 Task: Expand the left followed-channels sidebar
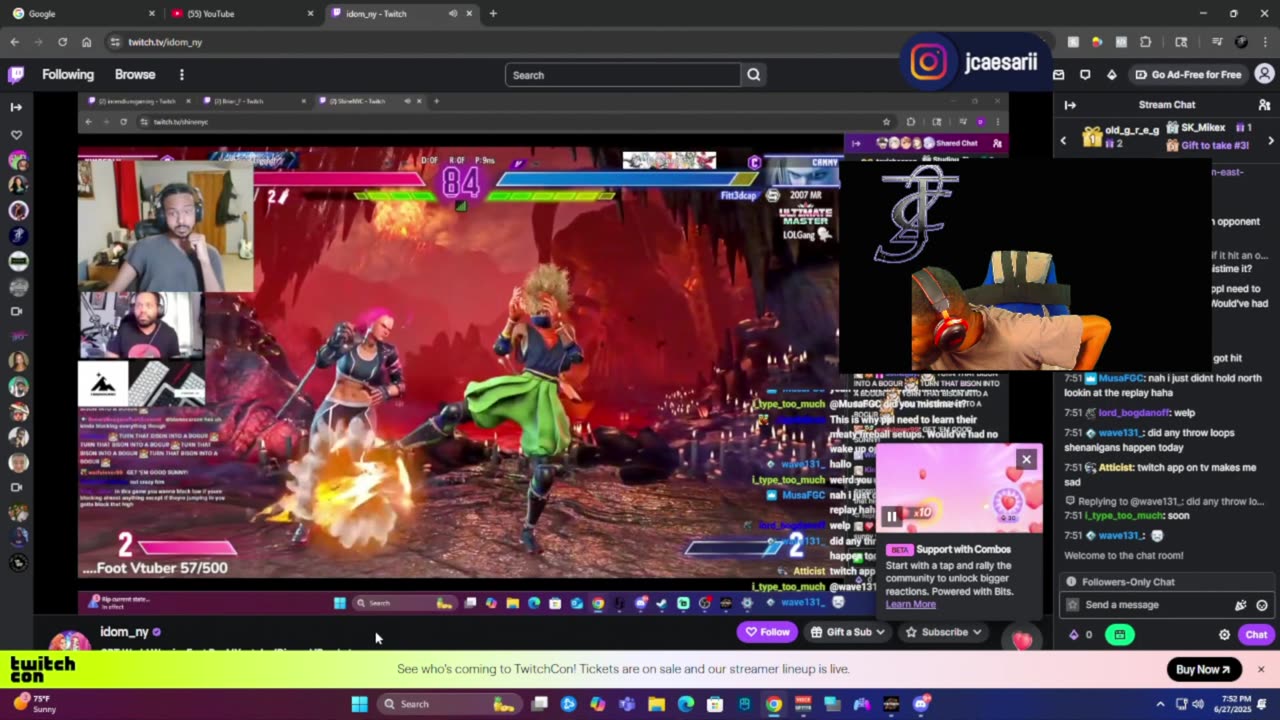(x=16, y=106)
